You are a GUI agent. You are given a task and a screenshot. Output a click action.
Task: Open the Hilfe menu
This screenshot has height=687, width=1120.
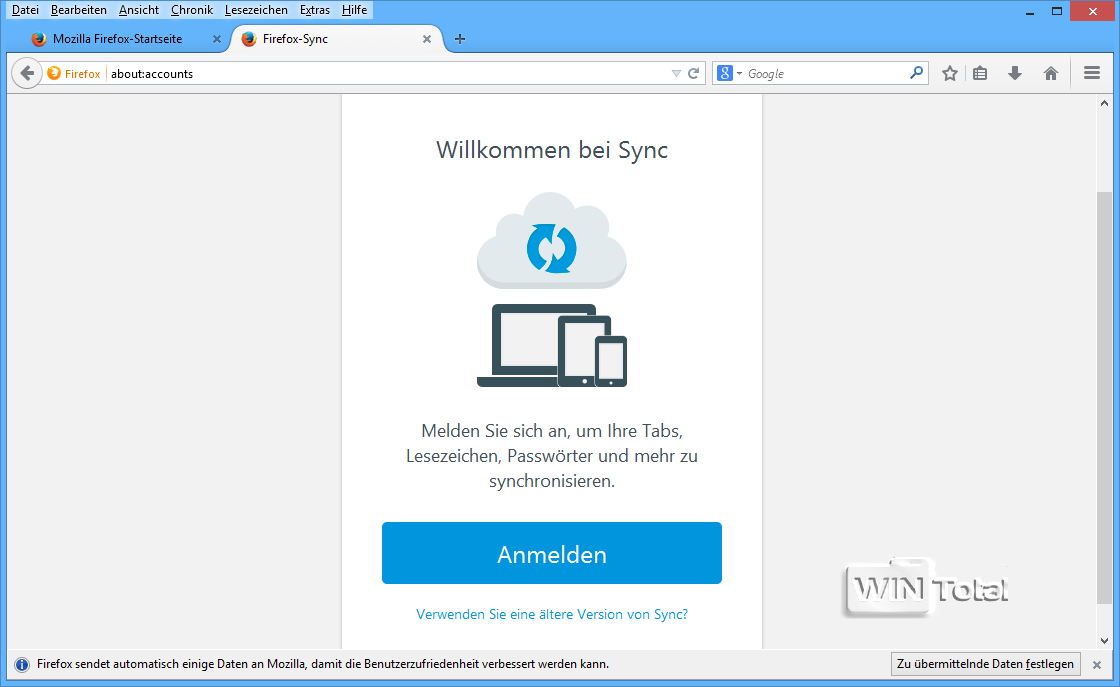pyautogui.click(x=354, y=10)
